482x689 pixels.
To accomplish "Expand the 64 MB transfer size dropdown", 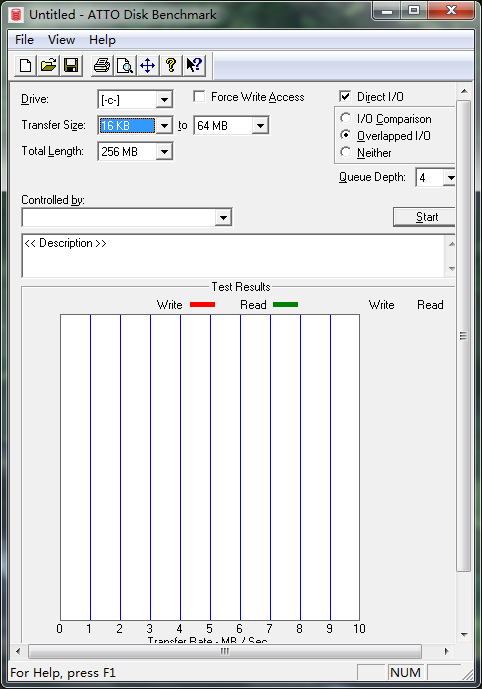I will 260,126.
